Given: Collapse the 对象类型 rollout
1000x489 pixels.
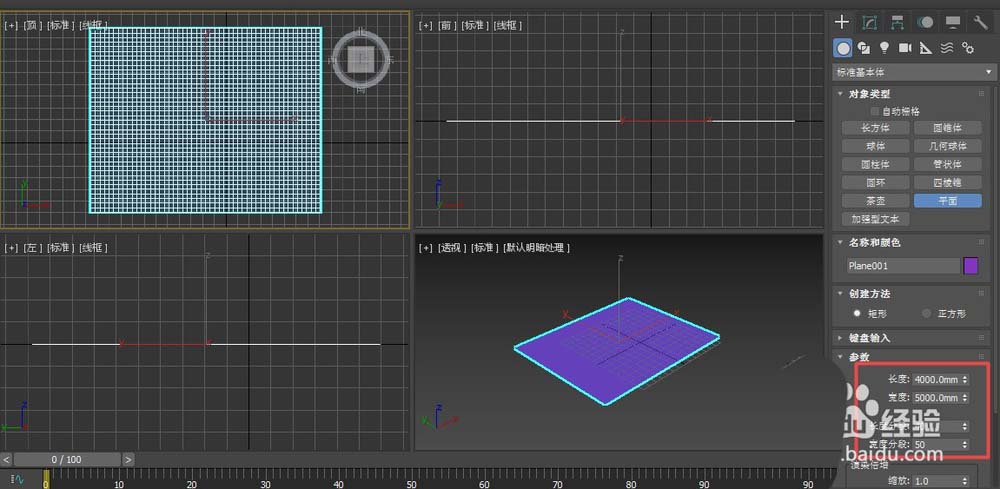Looking at the screenshot, I should (841, 94).
